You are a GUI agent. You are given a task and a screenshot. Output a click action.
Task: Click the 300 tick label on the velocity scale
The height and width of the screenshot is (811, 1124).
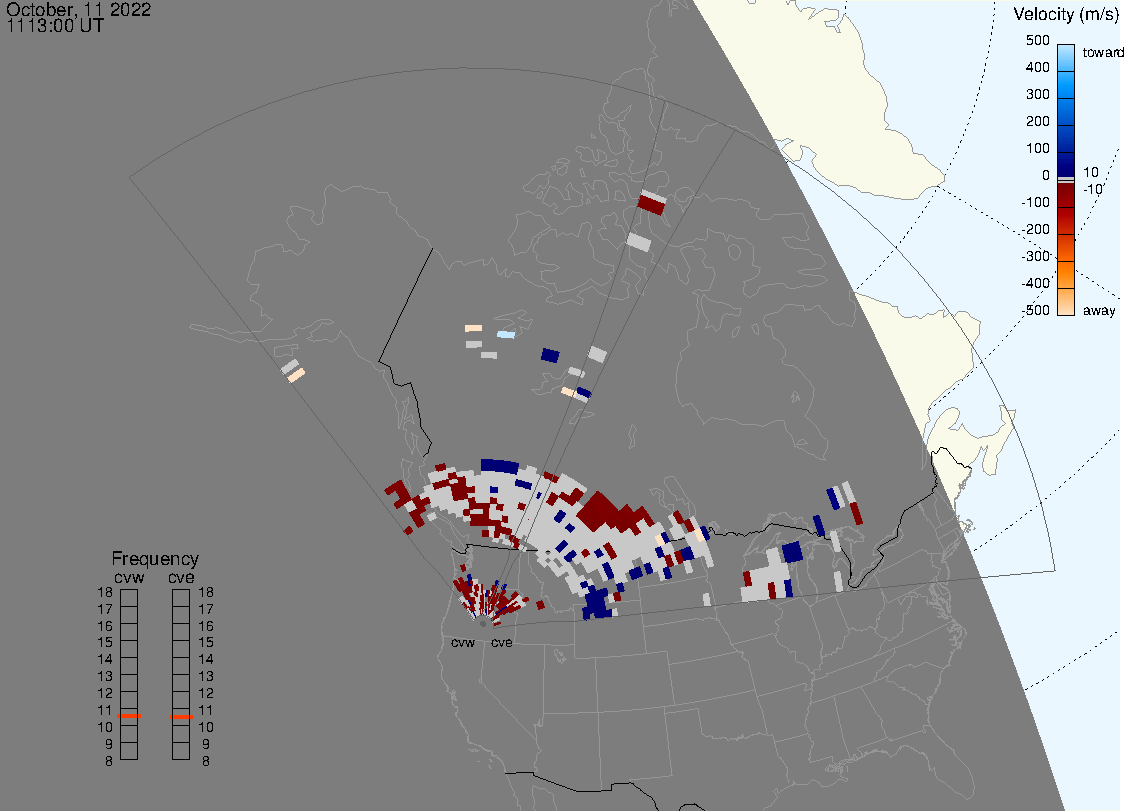(1038, 95)
